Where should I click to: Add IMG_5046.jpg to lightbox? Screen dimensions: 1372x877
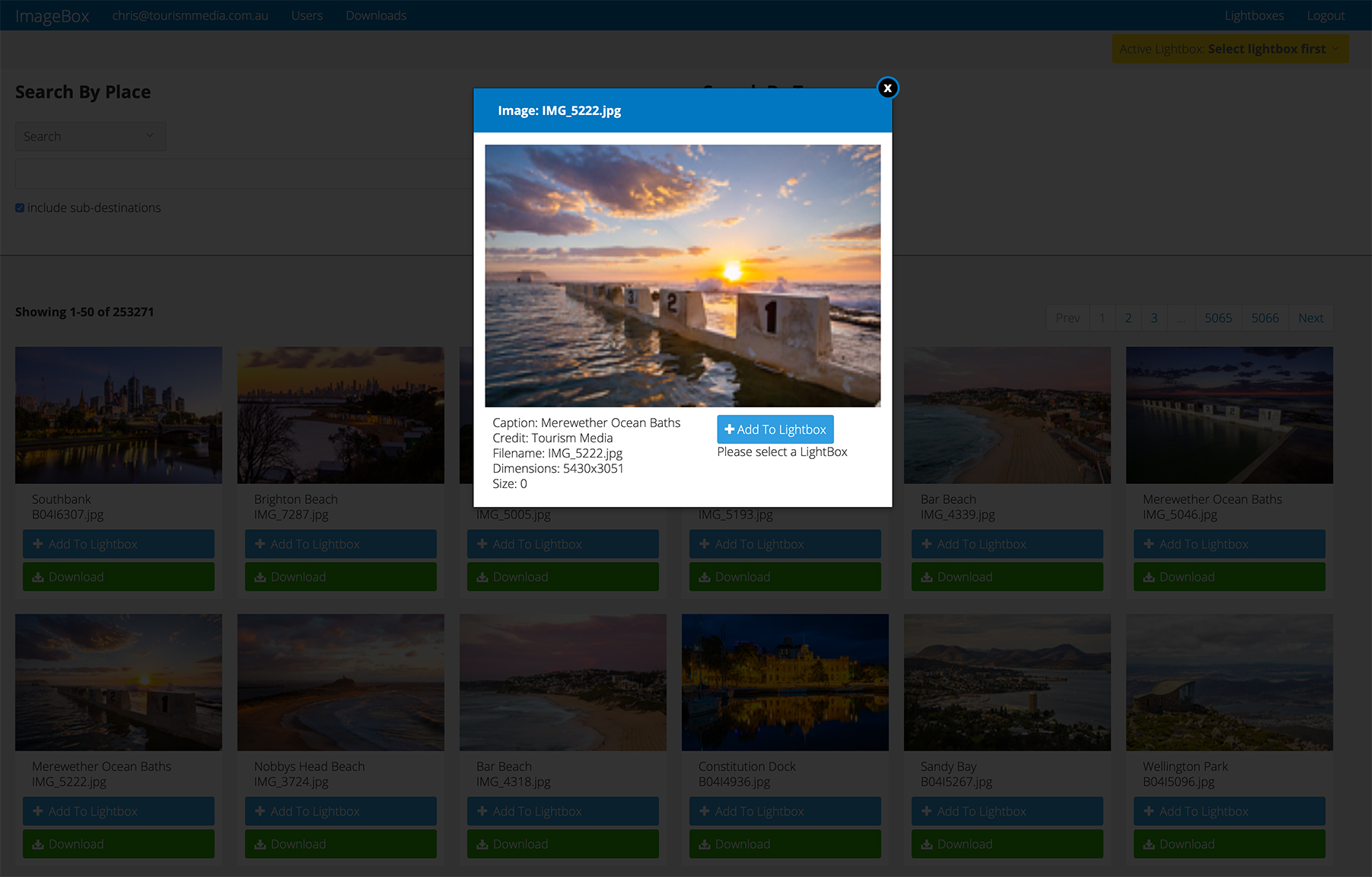click(x=1230, y=544)
